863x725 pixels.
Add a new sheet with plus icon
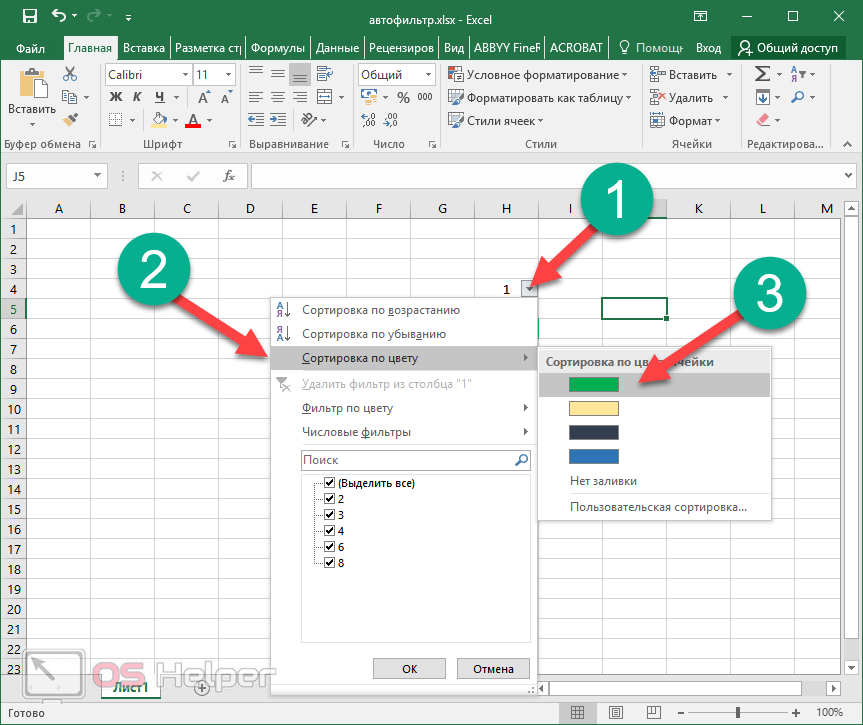pyautogui.click(x=202, y=688)
